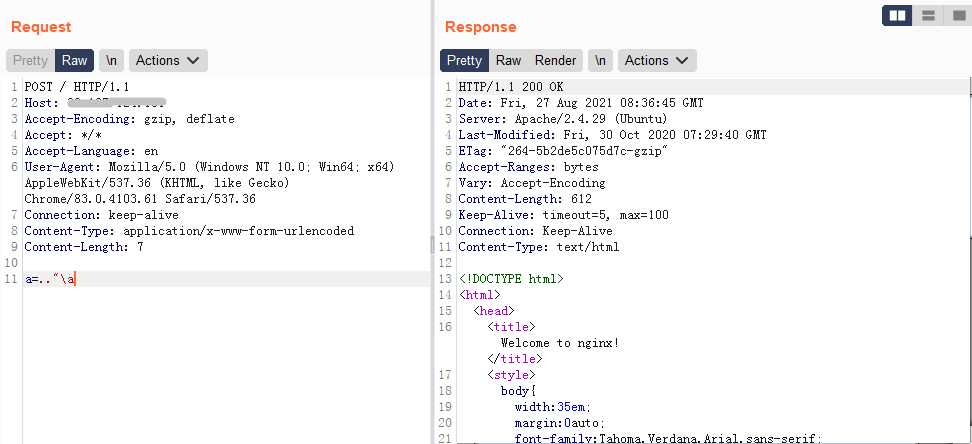Screen dimensions: 972x444
Task: Click Connection: keep-alive request header
Action: tap(102, 215)
